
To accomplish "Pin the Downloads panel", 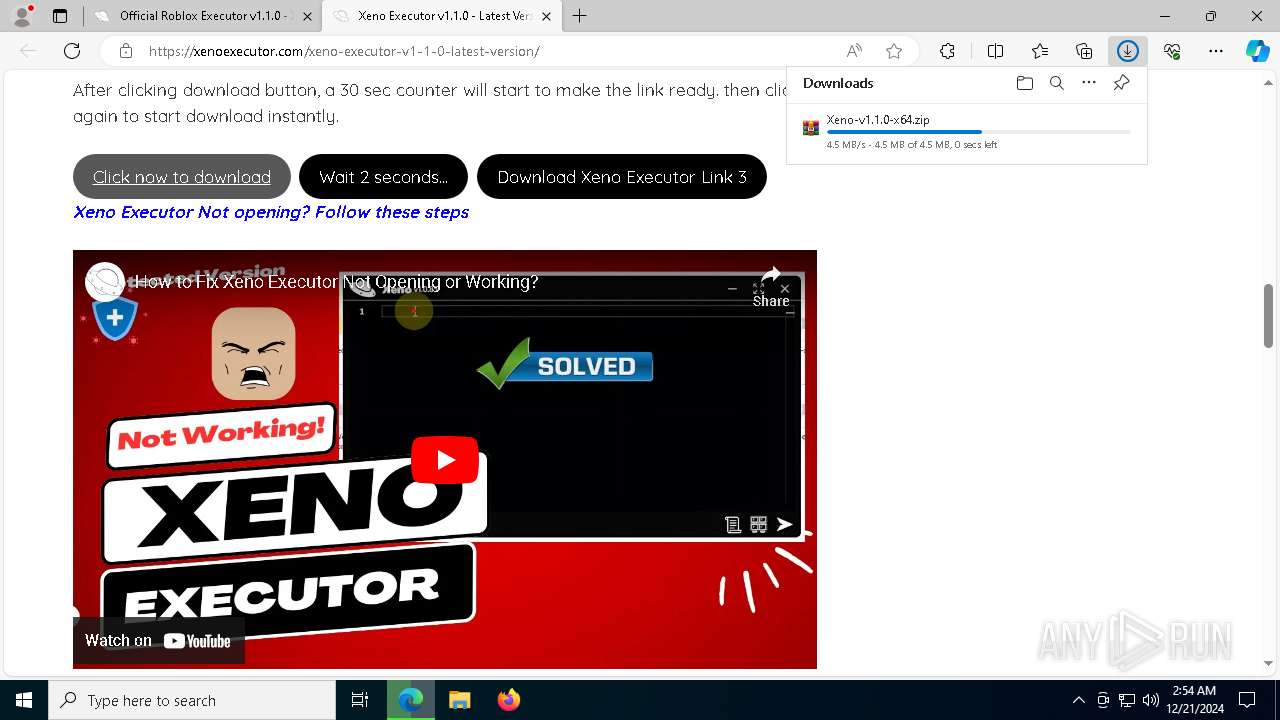I will 1122,83.
